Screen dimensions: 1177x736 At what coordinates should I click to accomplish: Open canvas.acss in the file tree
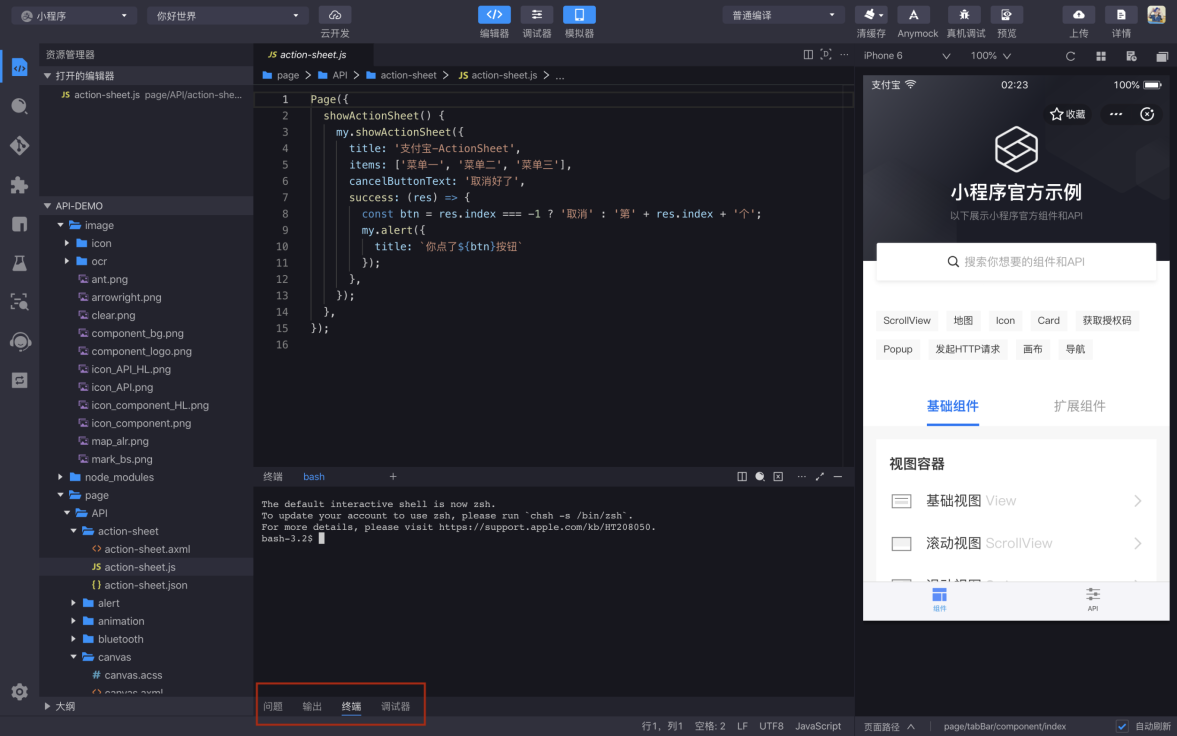tap(133, 675)
